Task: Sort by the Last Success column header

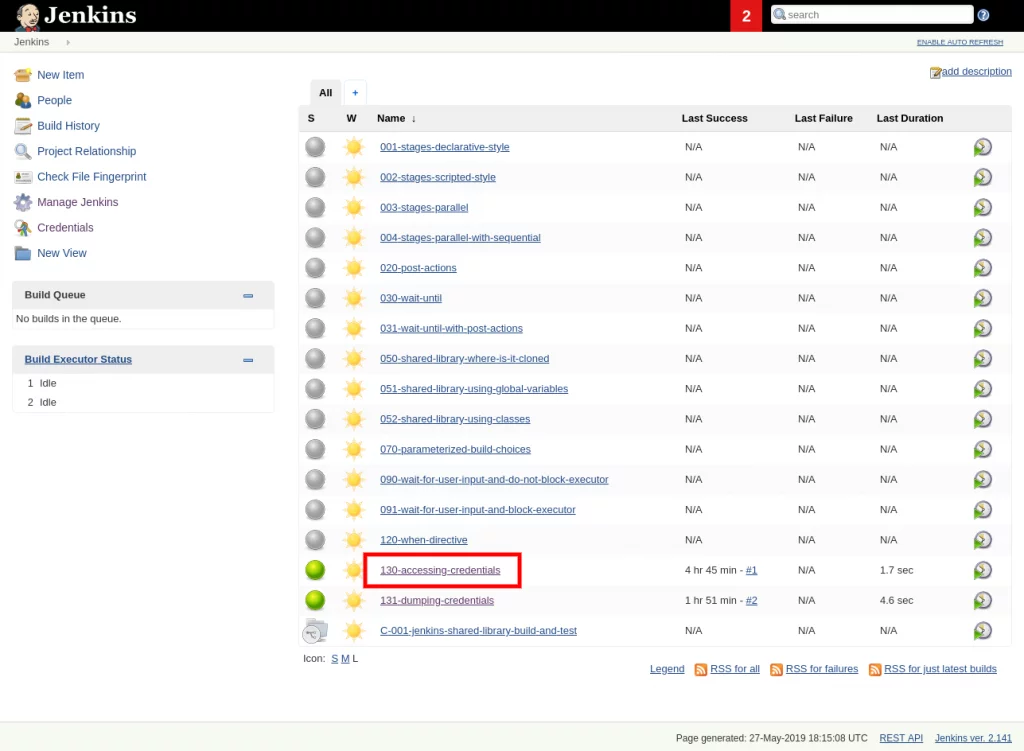Action: coord(714,118)
